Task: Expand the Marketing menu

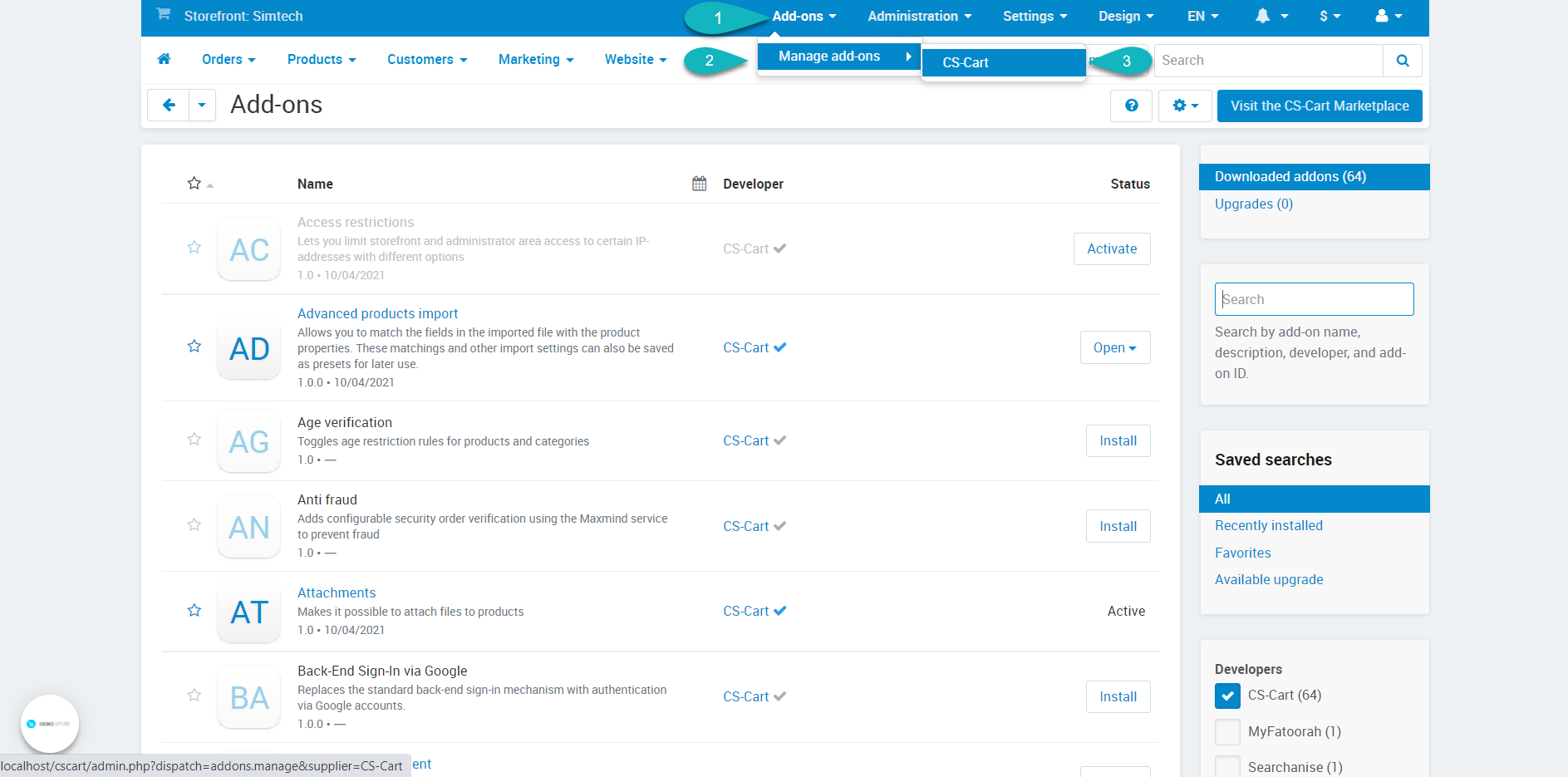Action: pyautogui.click(x=536, y=59)
